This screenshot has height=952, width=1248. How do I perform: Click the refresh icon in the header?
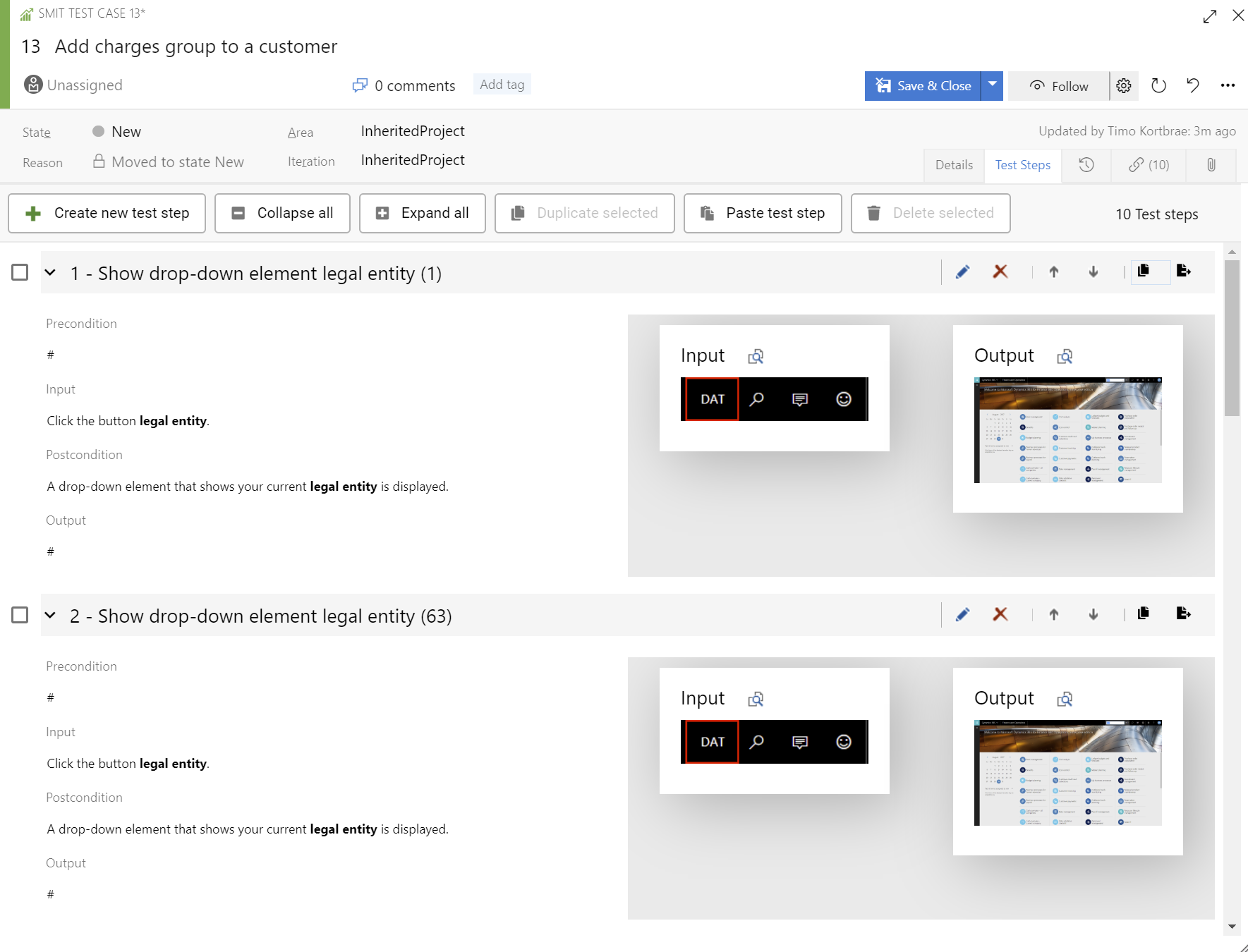coord(1158,86)
